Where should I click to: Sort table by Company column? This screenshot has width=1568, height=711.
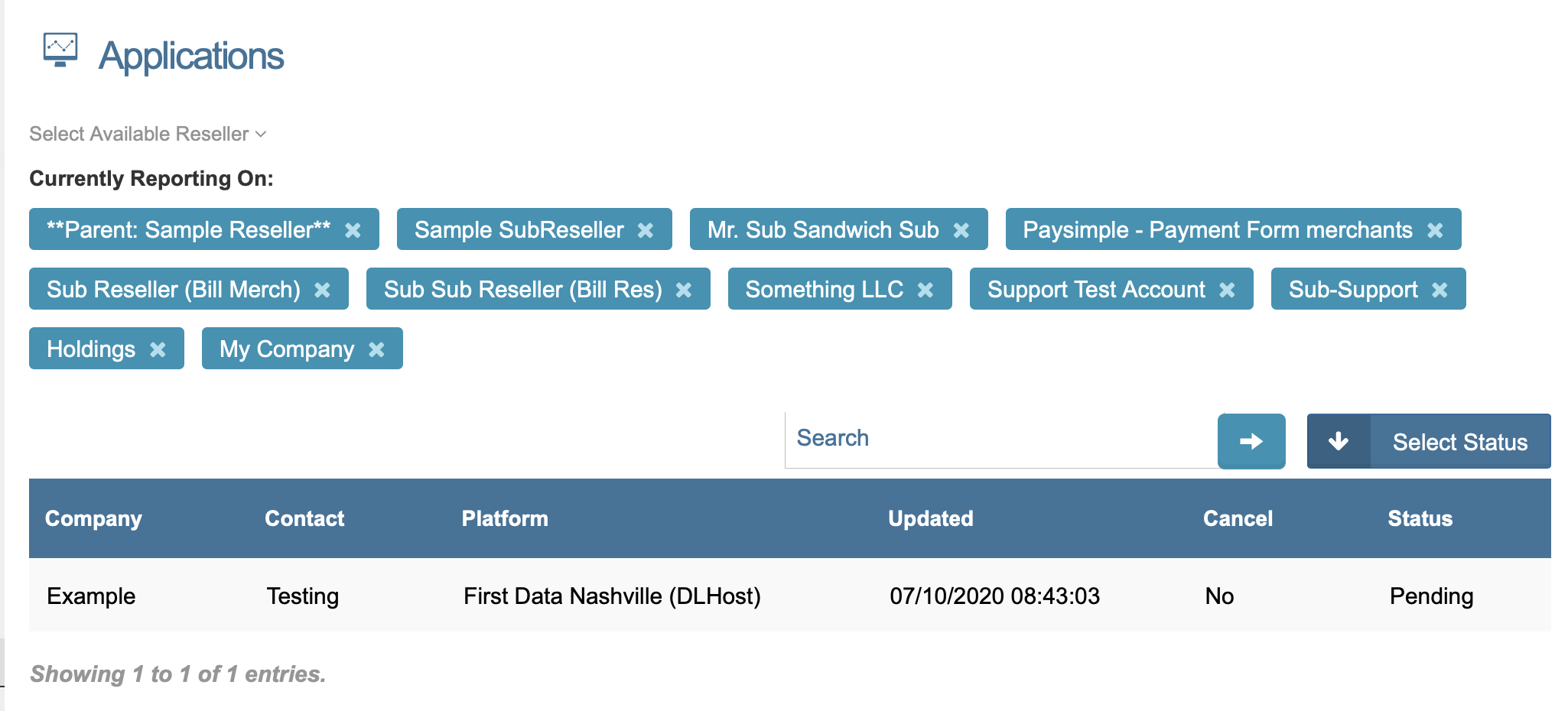[93, 518]
